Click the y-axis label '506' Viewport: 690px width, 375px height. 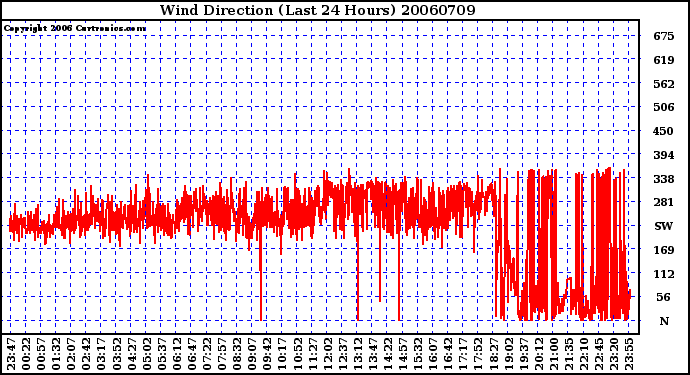[664, 107]
